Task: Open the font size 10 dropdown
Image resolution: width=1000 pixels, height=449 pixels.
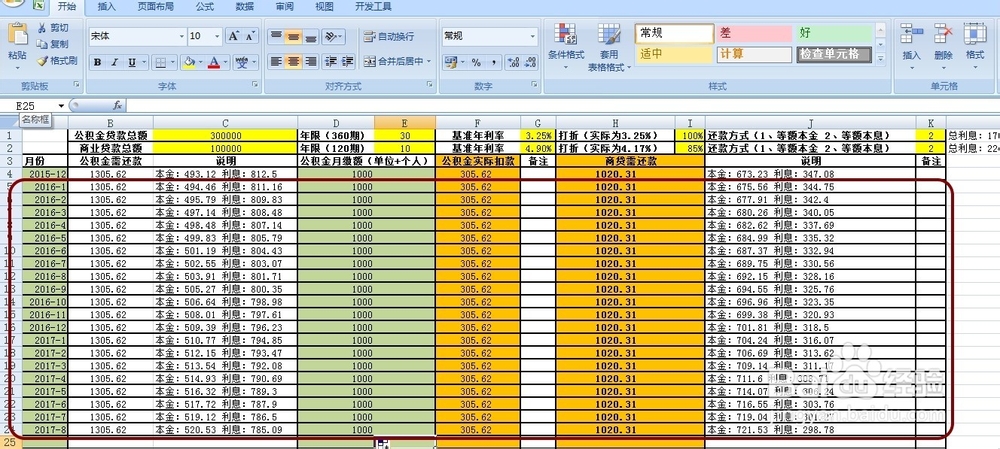Action: (x=217, y=36)
